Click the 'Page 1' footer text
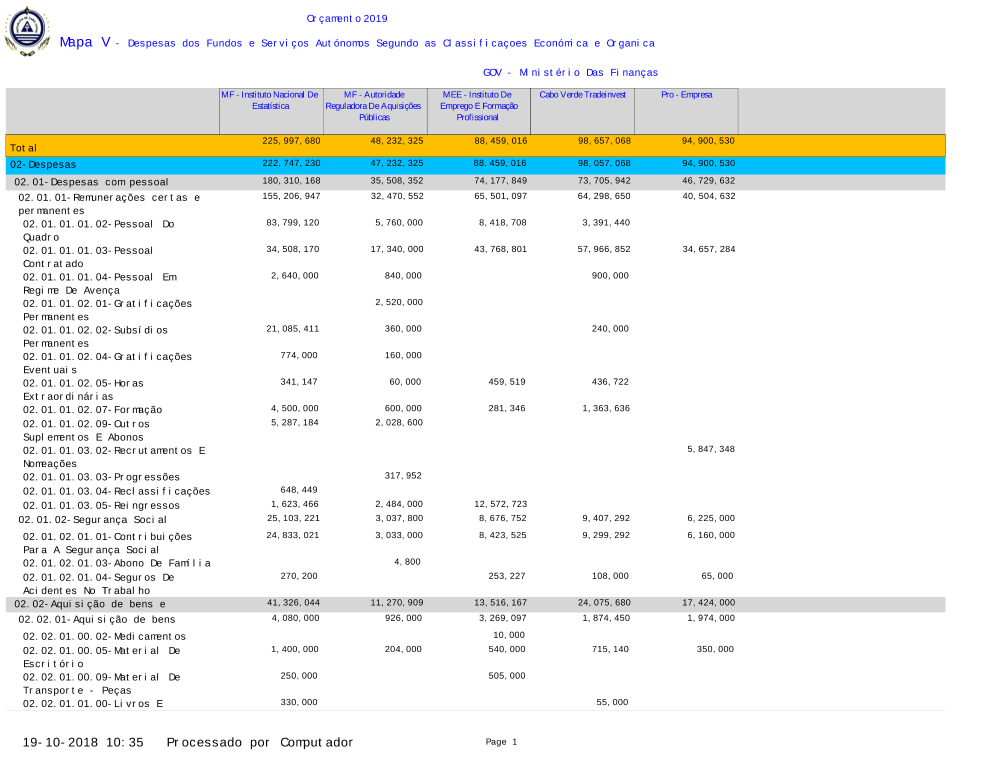 [x=501, y=742]
